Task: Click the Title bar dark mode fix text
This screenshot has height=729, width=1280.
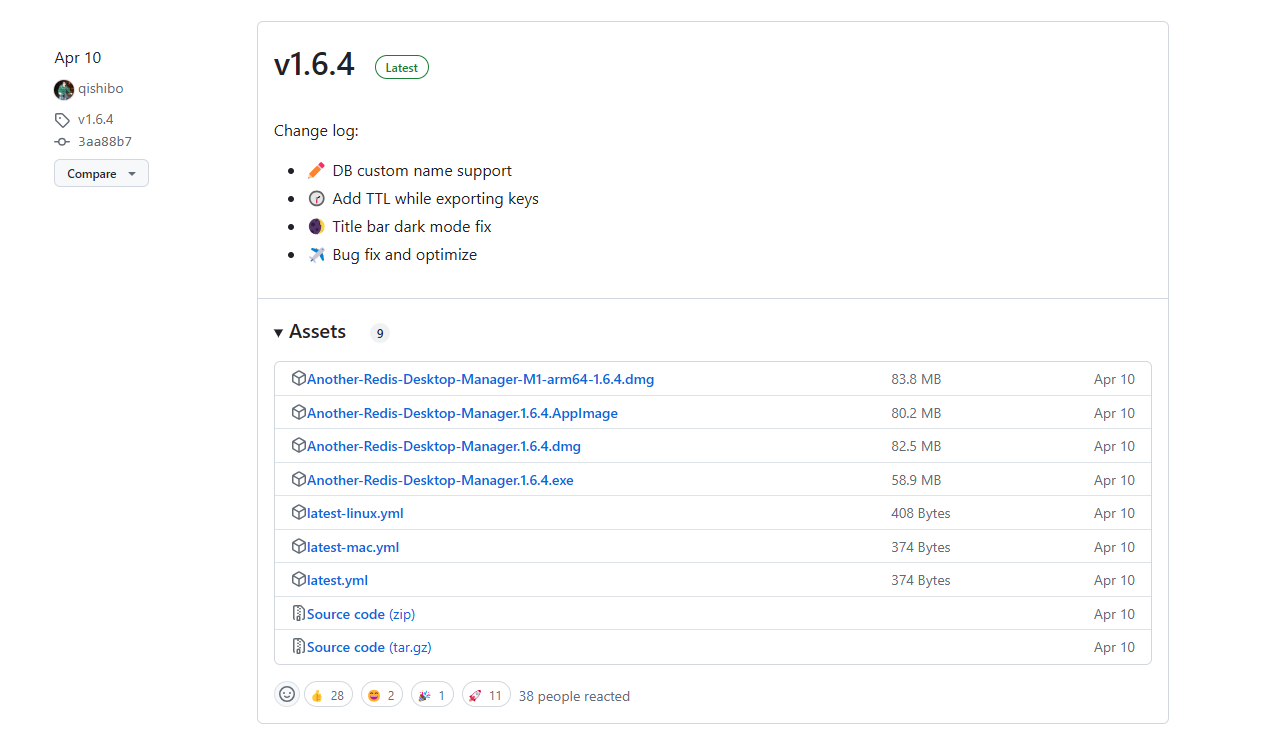Action: click(x=412, y=227)
